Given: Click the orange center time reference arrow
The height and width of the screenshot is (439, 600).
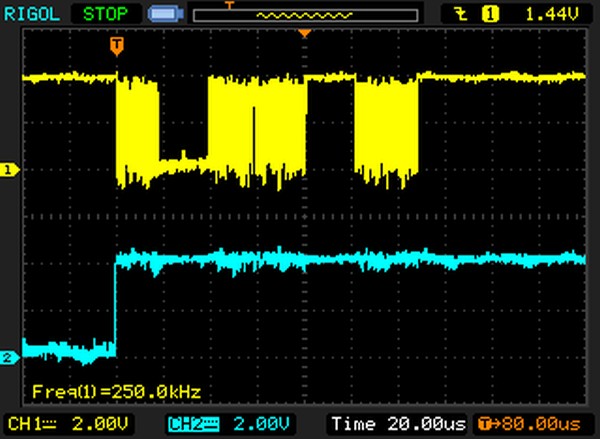Looking at the screenshot, I should tap(306, 35).
